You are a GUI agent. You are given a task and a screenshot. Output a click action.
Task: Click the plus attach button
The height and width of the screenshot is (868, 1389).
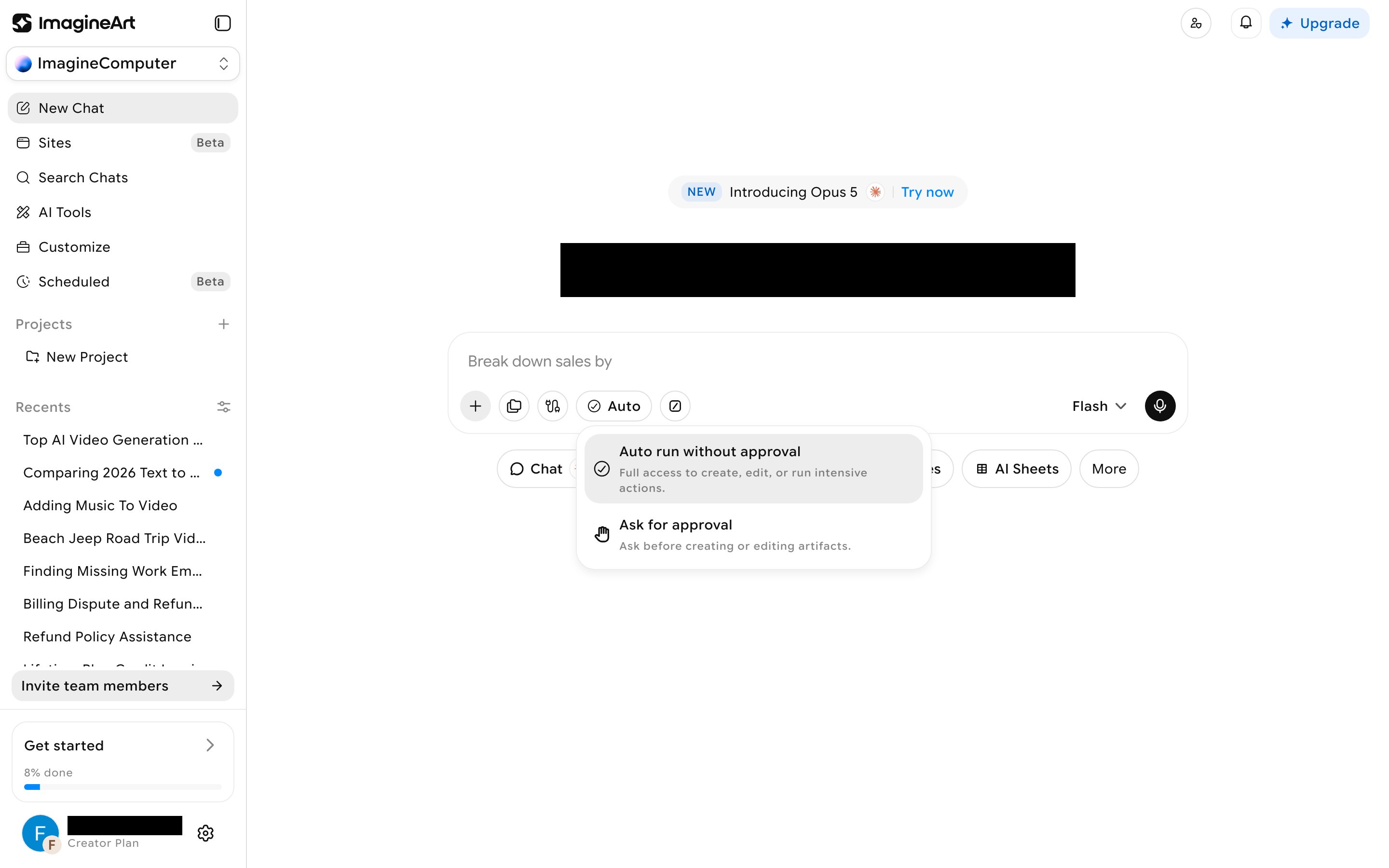pyautogui.click(x=475, y=406)
